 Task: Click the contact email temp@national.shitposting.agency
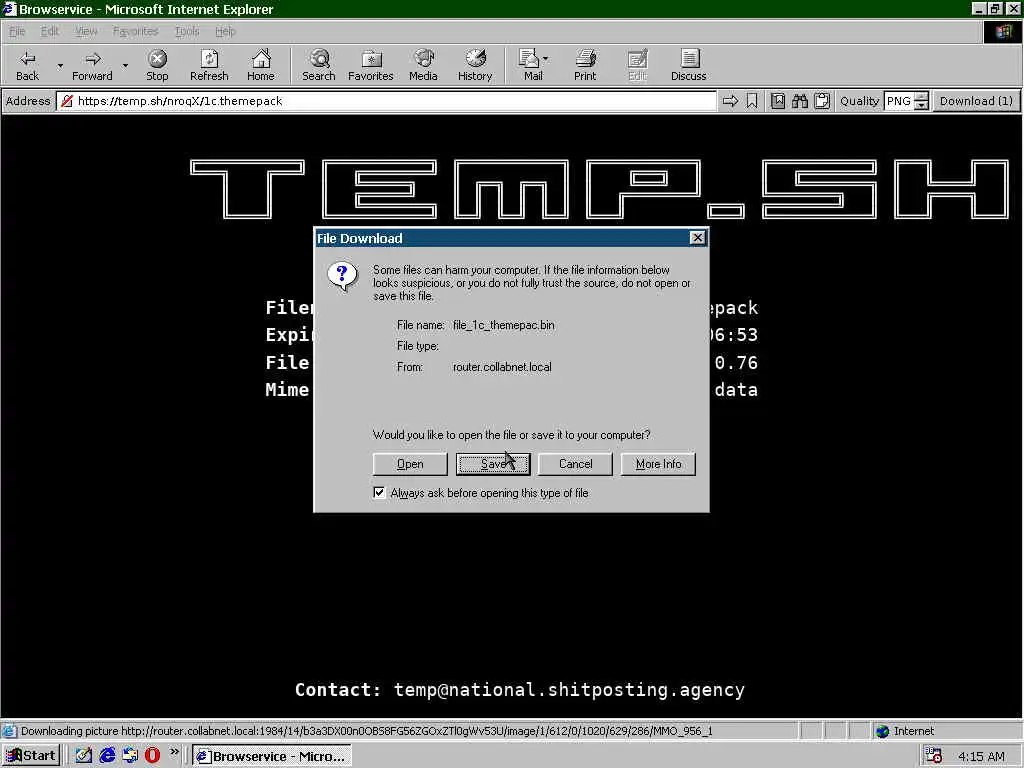(569, 690)
